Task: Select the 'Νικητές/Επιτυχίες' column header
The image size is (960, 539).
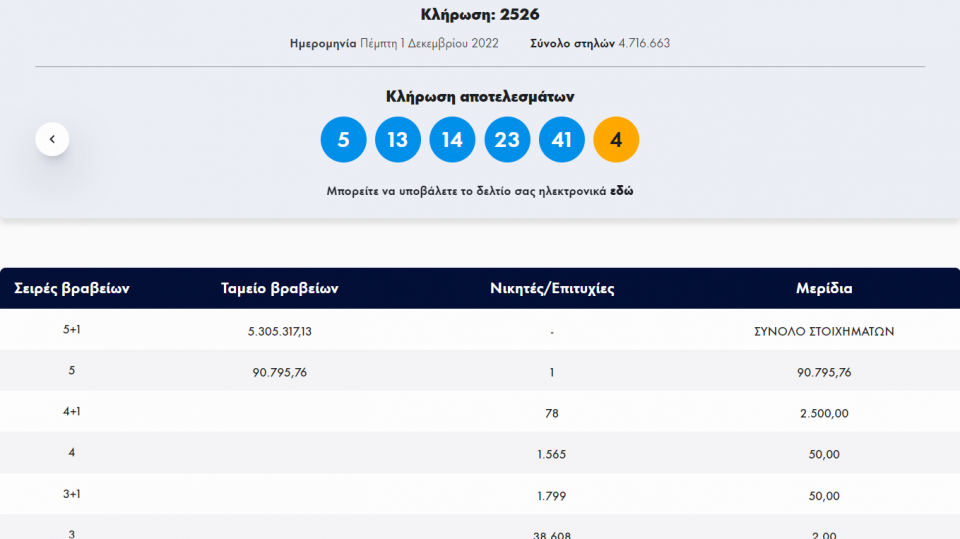Action: [552, 289]
